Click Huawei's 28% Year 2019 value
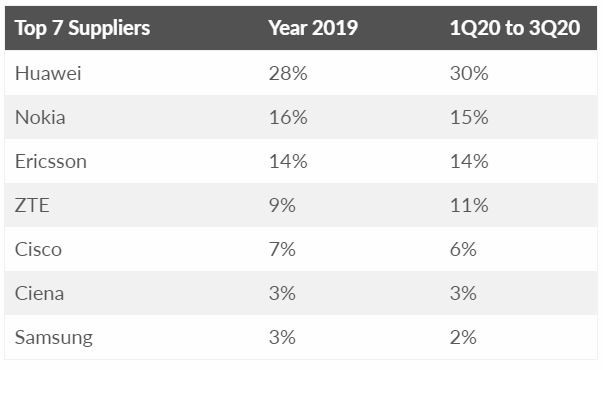Screen dimensions: 603x419 285,73
